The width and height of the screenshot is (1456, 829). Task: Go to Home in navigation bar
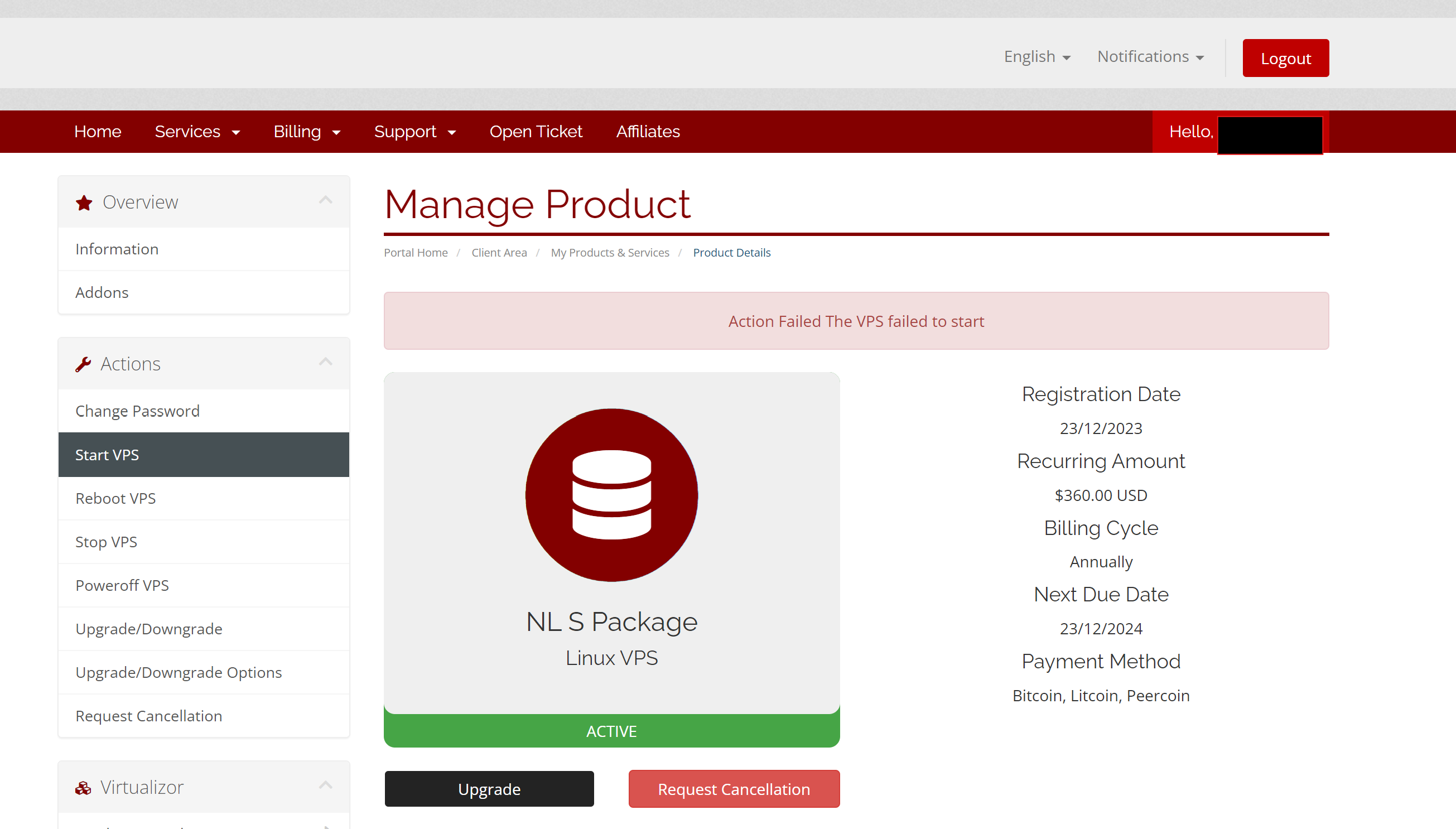(x=97, y=132)
